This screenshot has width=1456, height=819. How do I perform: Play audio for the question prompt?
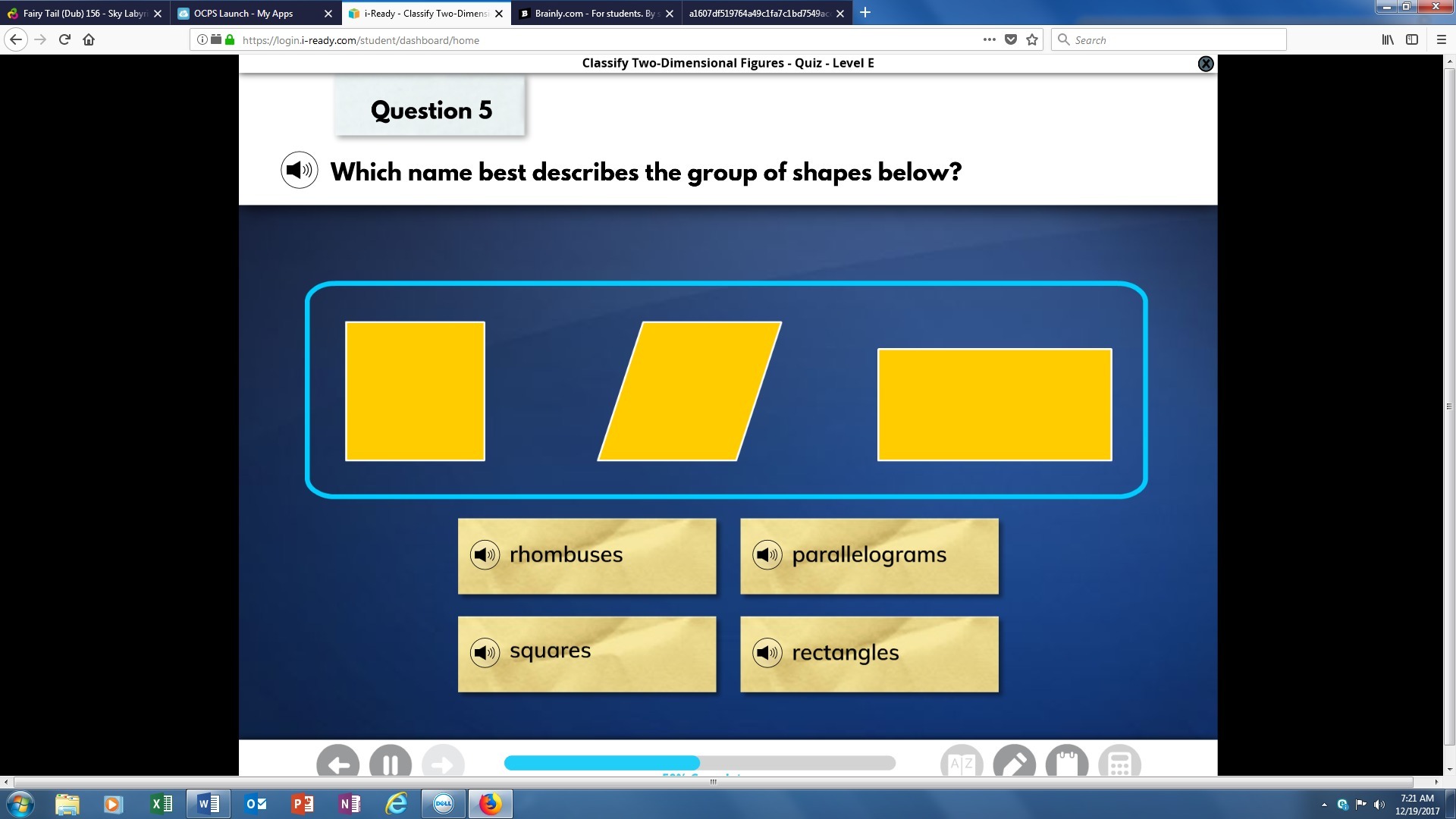coord(299,171)
